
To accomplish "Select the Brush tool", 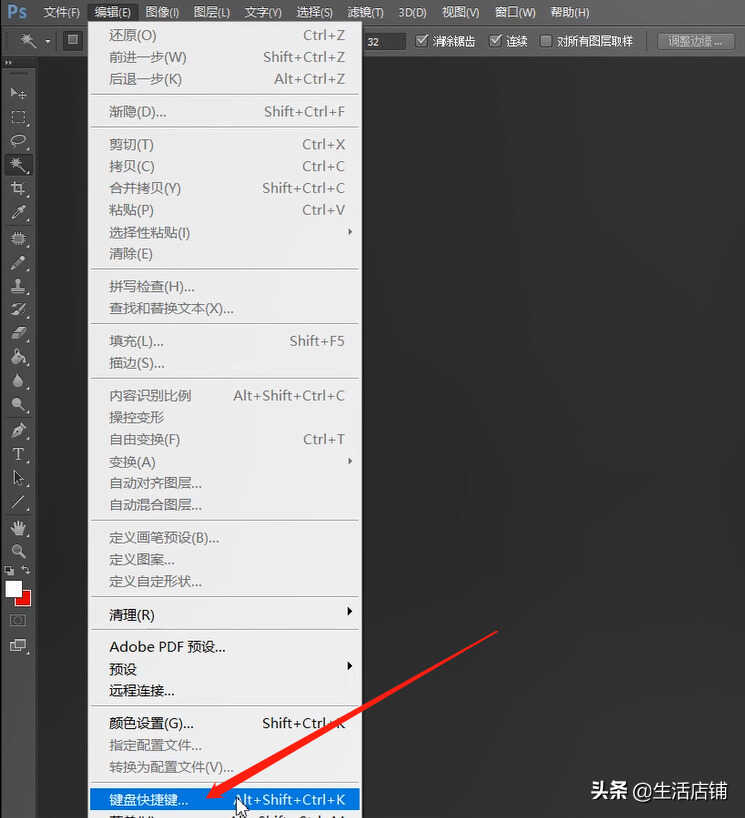I will tap(18, 263).
